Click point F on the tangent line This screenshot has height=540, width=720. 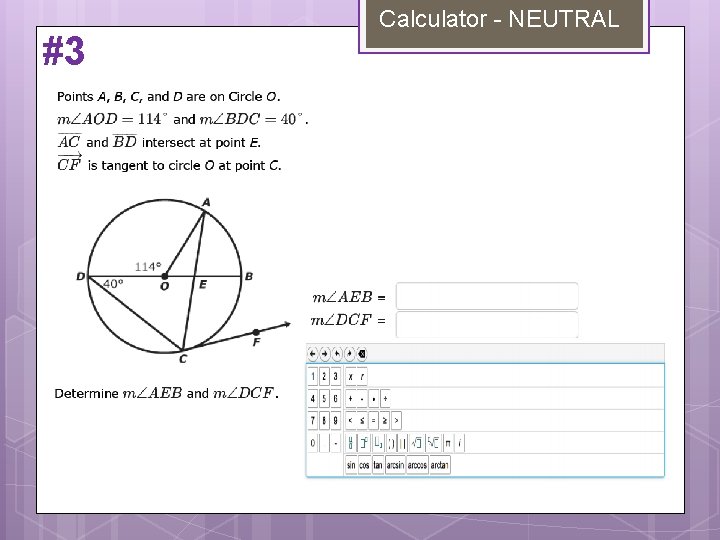click(x=256, y=332)
